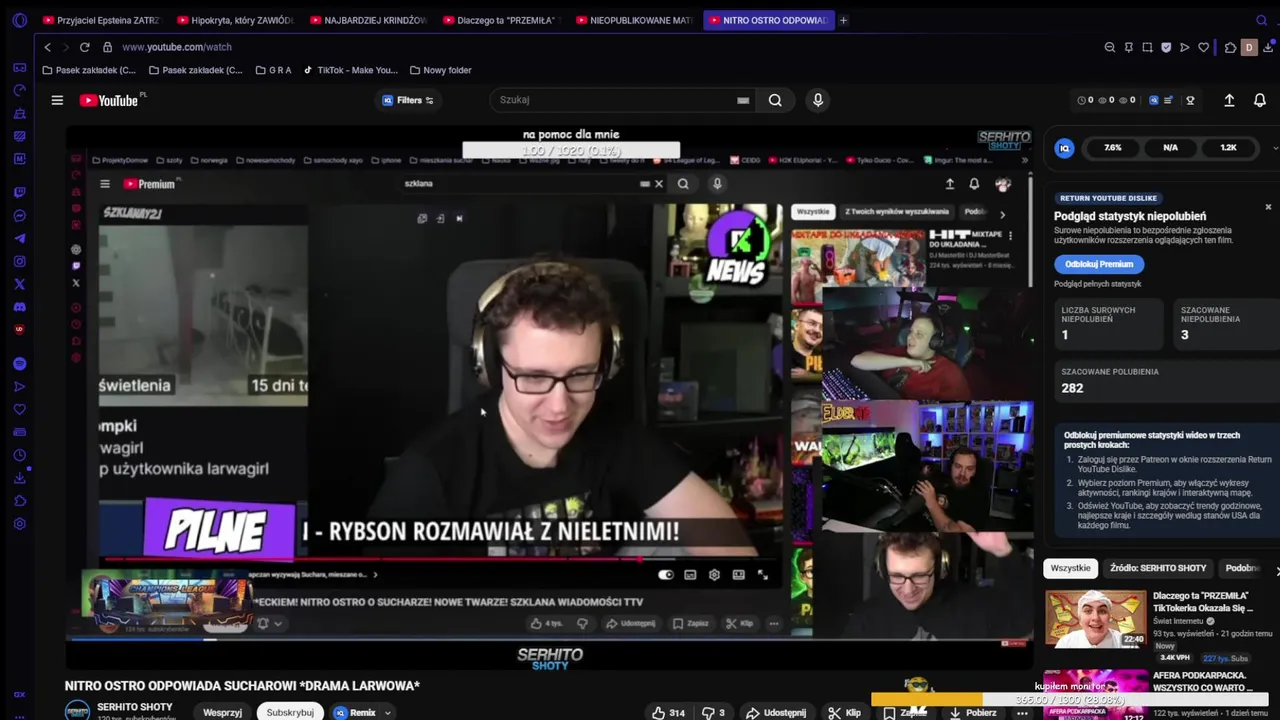Open the Discord icon in the Opera sidebar
This screenshot has width=1280, height=720.
[19, 307]
